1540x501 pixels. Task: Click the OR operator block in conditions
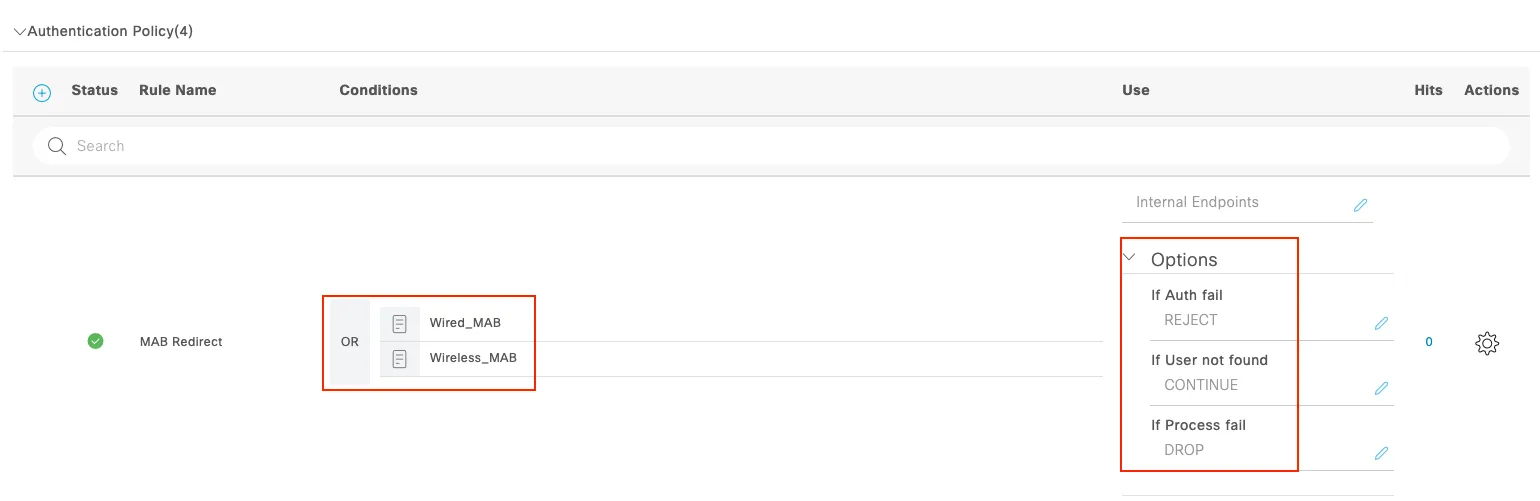[350, 342]
